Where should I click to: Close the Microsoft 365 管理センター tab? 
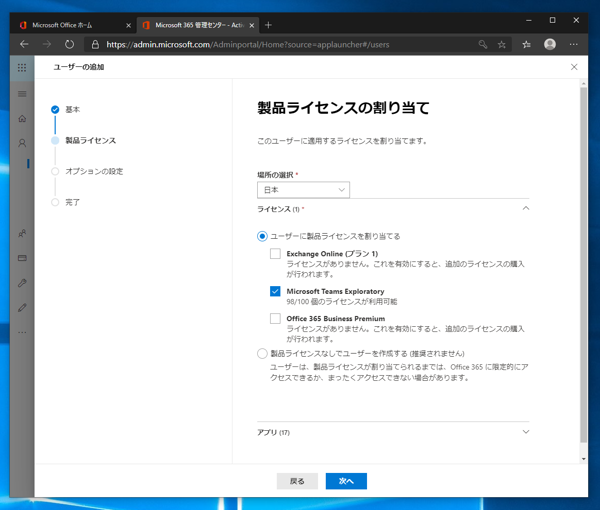point(252,26)
